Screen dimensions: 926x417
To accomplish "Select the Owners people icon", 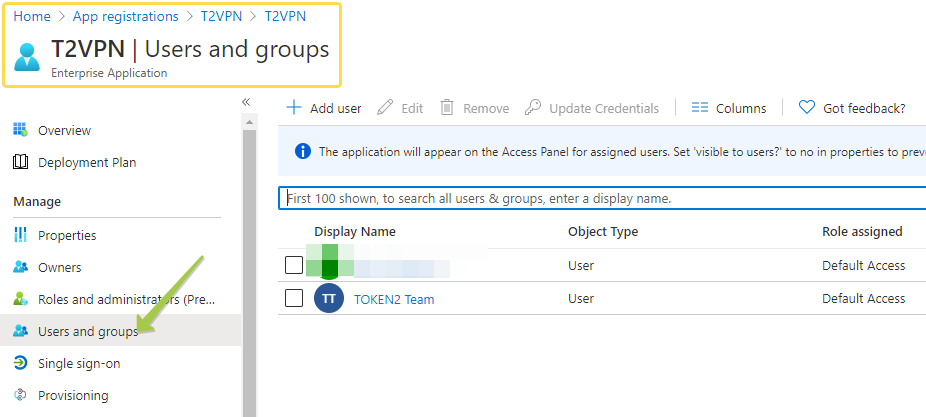I will pyautogui.click(x=20, y=267).
